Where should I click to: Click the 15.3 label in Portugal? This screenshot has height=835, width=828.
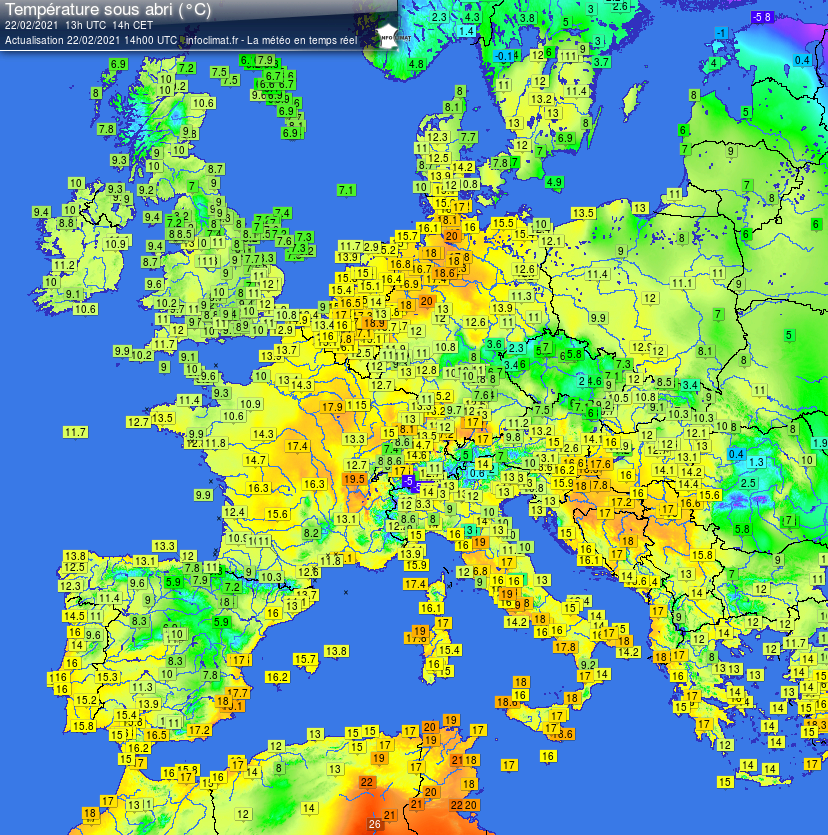click(x=107, y=677)
